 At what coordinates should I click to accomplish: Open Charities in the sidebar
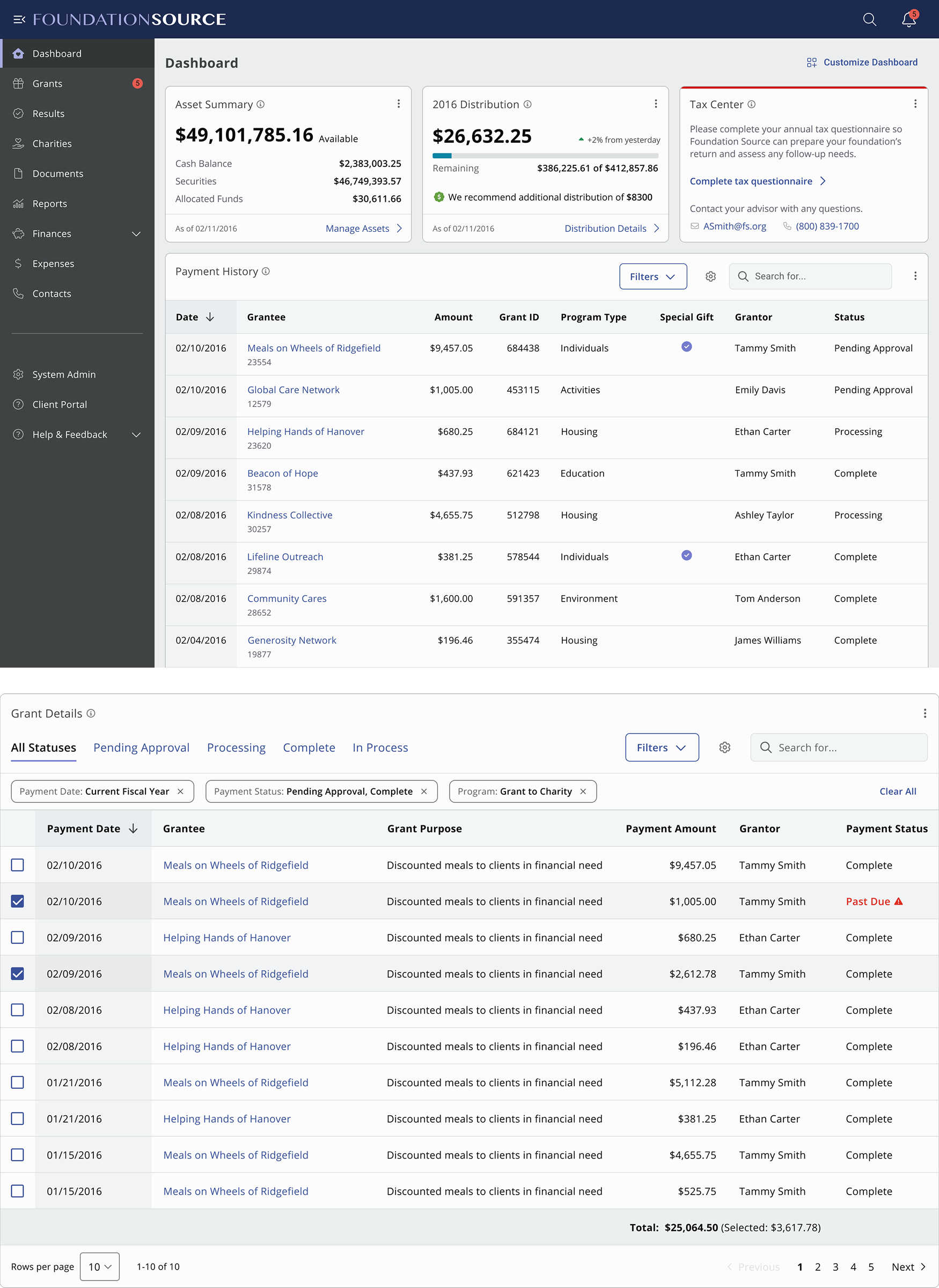pyautogui.click(x=52, y=144)
